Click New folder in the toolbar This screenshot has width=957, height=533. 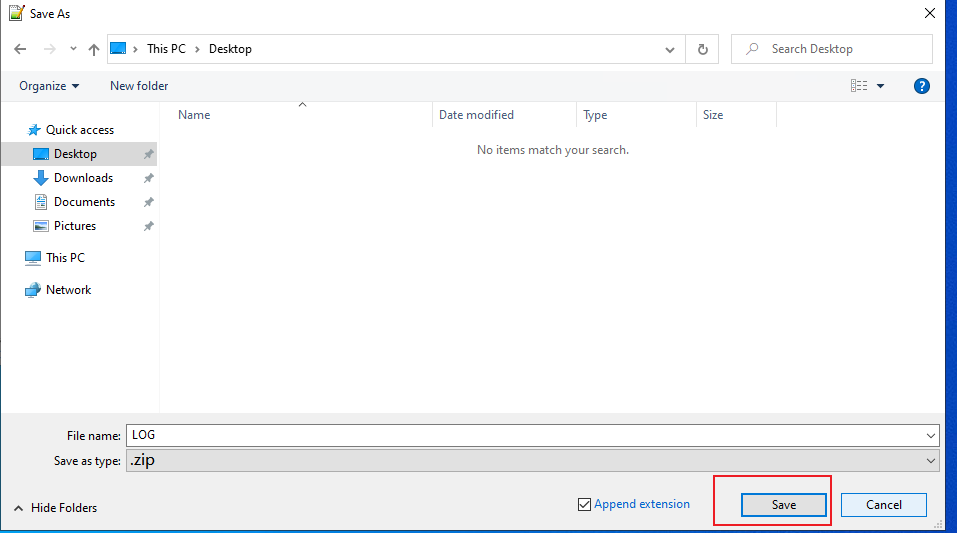point(139,86)
